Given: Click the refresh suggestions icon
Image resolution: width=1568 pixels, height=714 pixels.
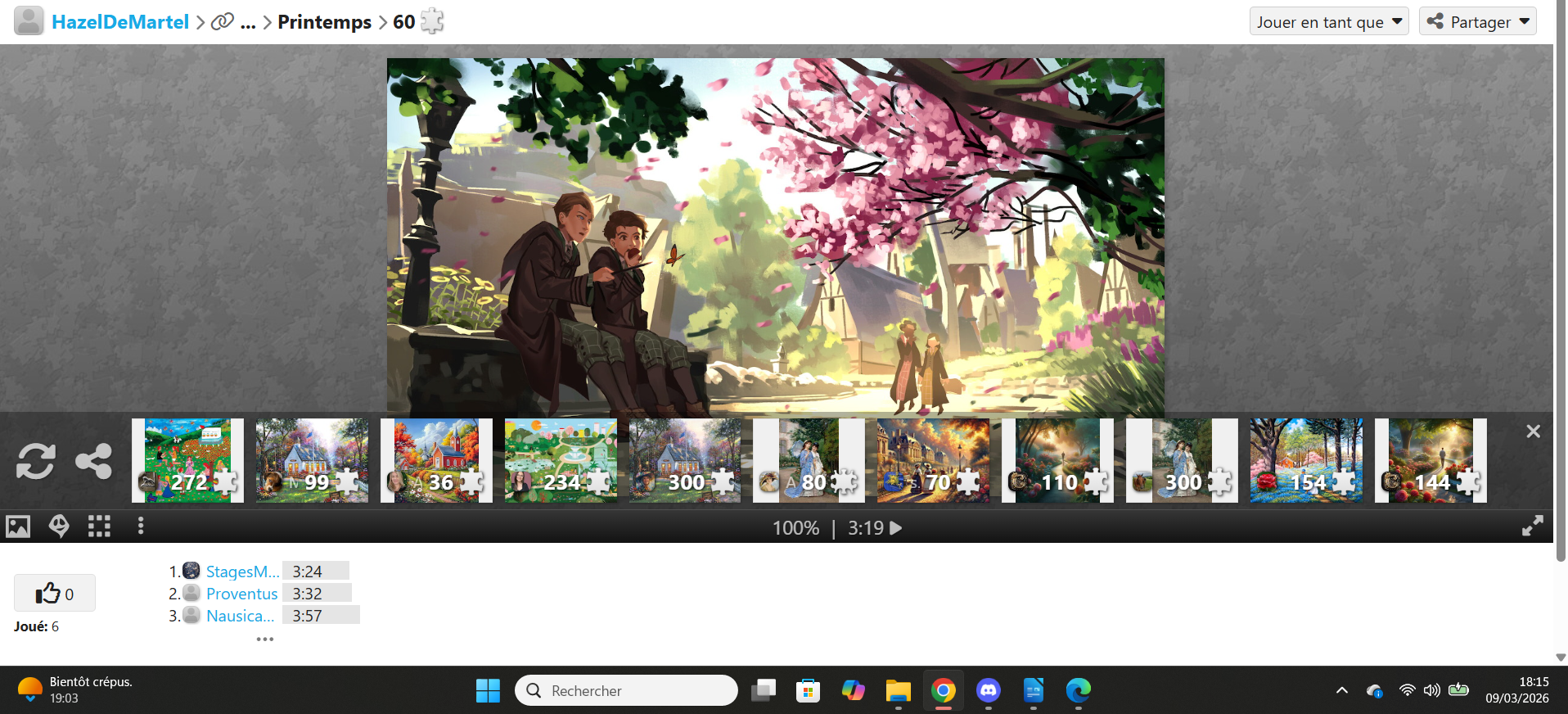Looking at the screenshot, I should [x=36, y=461].
